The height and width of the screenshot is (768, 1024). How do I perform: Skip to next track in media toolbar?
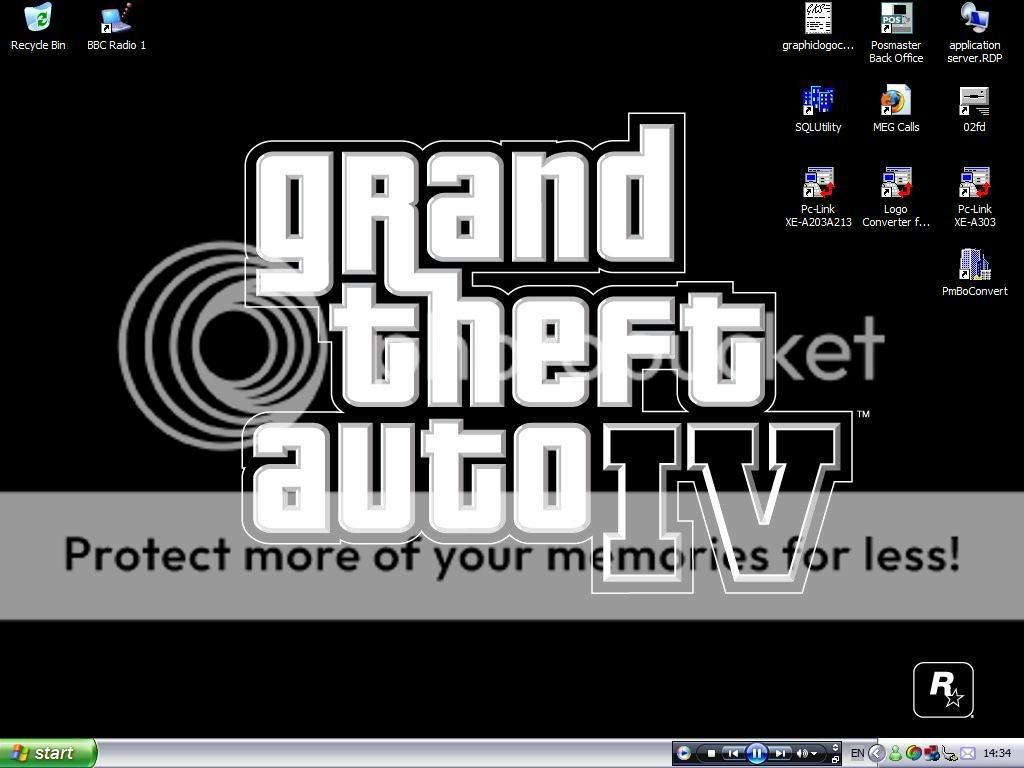(781, 753)
